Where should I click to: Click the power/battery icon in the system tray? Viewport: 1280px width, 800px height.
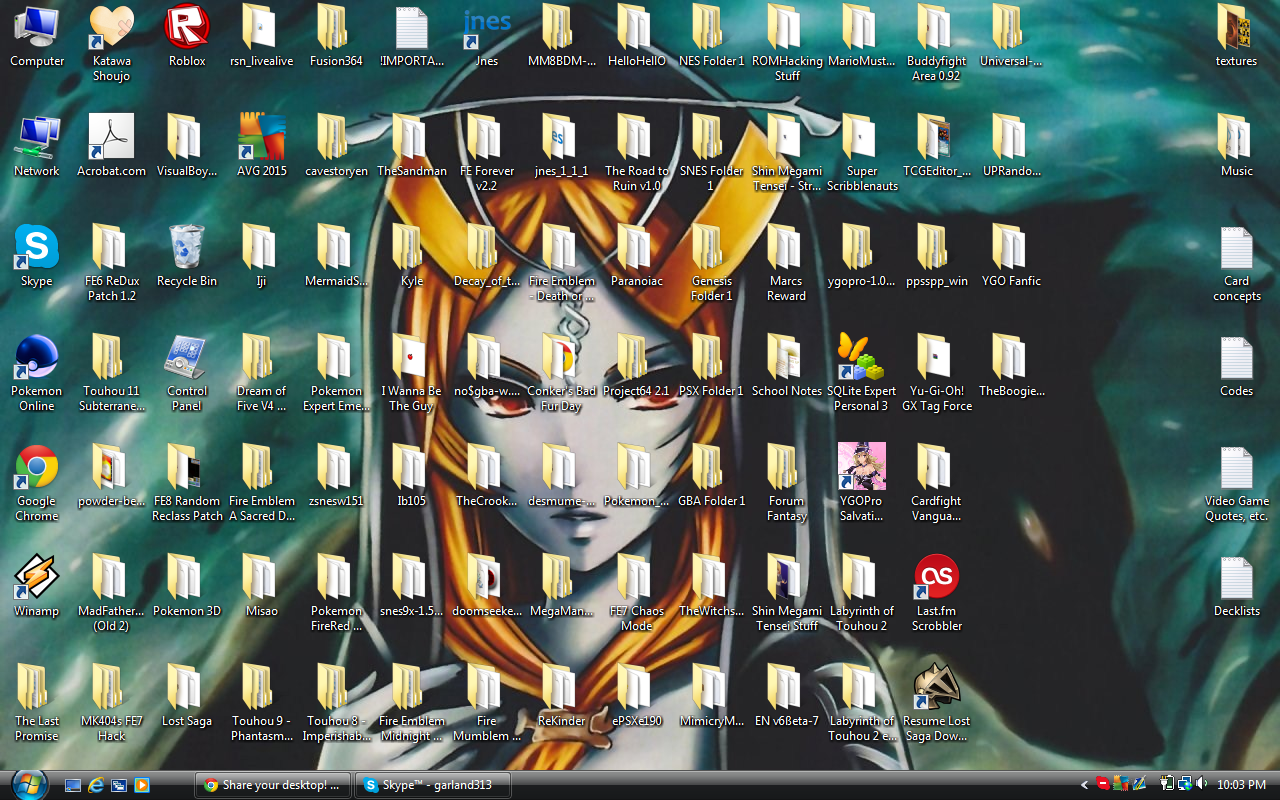[x=1167, y=784]
